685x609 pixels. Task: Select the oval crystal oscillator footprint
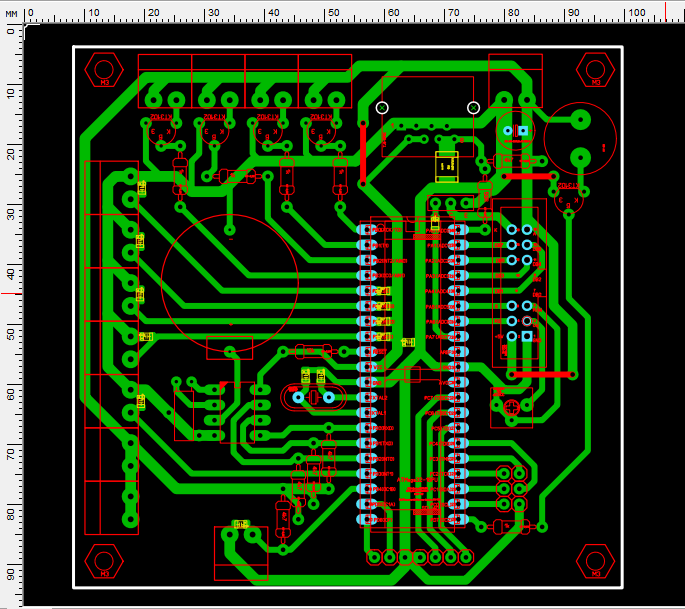[x=313, y=397]
